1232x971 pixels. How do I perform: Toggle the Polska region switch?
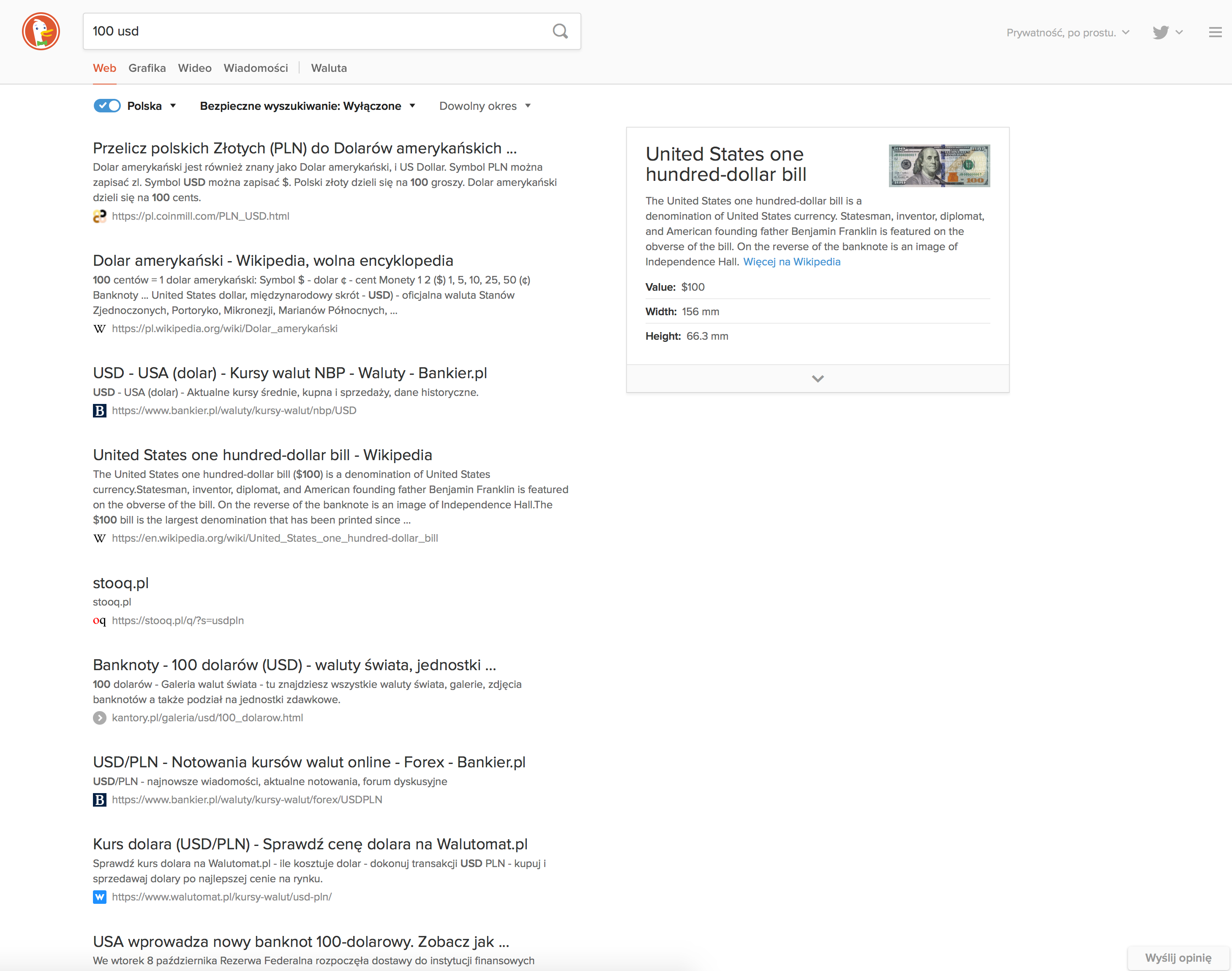(x=107, y=106)
